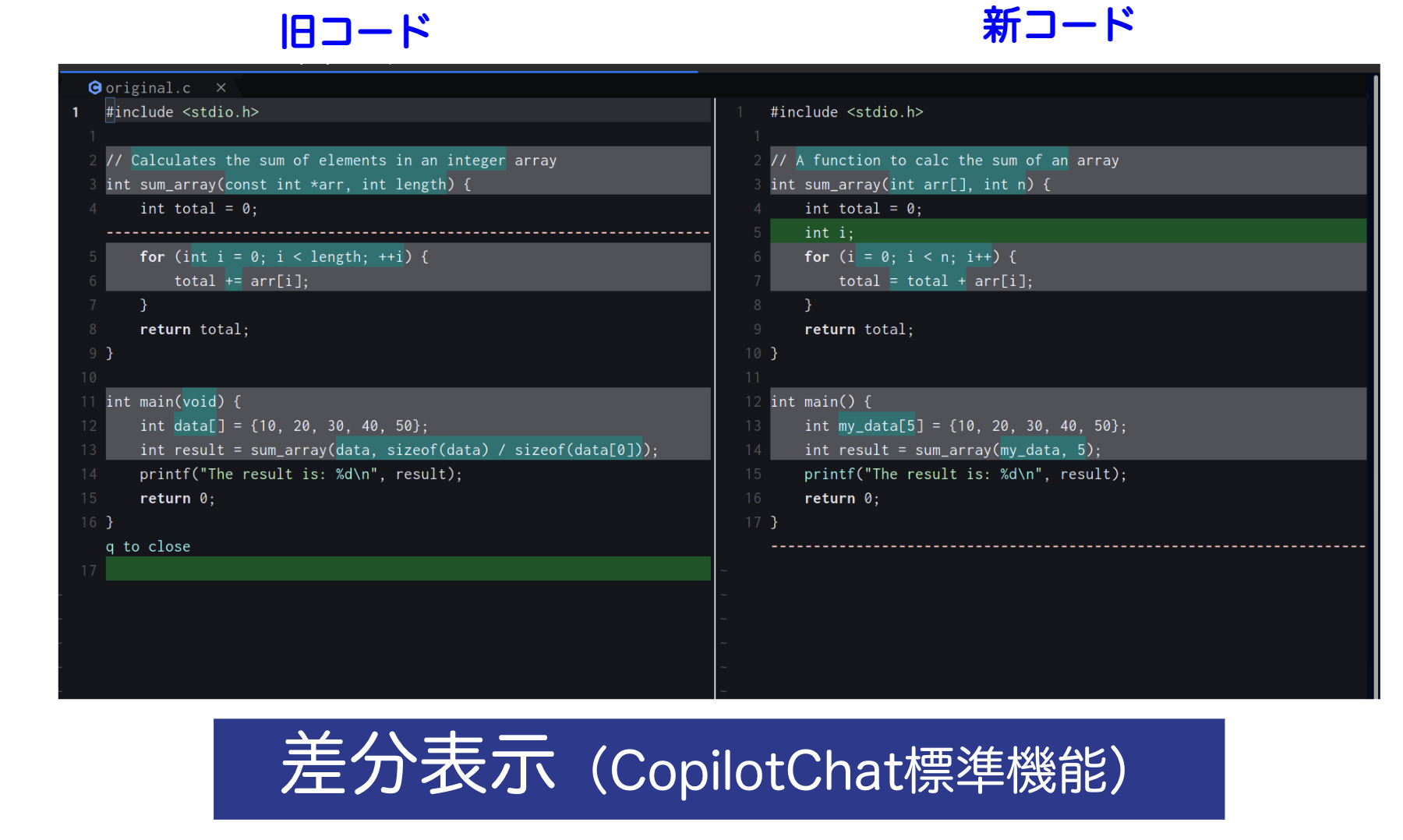
Task: Click line number 1 in the old code gutter
Action: tap(75, 111)
